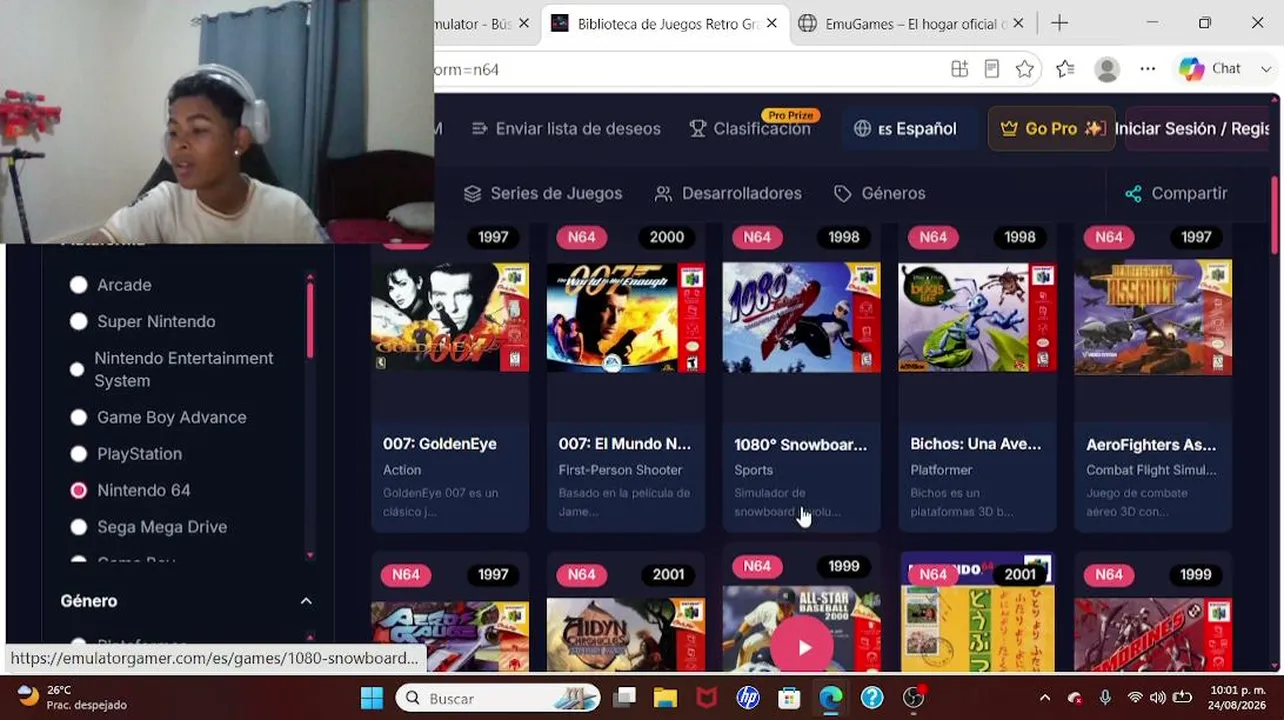Image resolution: width=1284 pixels, height=720 pixels.
Task: Close the Biblioteca de Juegos Retro tab
Action: coord(771,23)
